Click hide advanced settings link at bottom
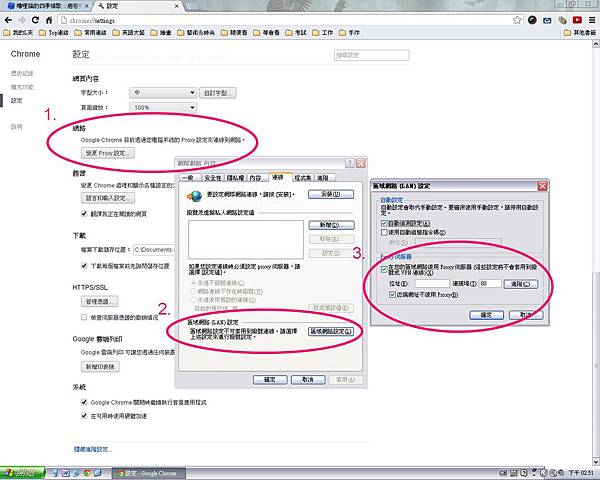Image resolution: width=600 pixels, height=480 pixels. tap(92, 449)
